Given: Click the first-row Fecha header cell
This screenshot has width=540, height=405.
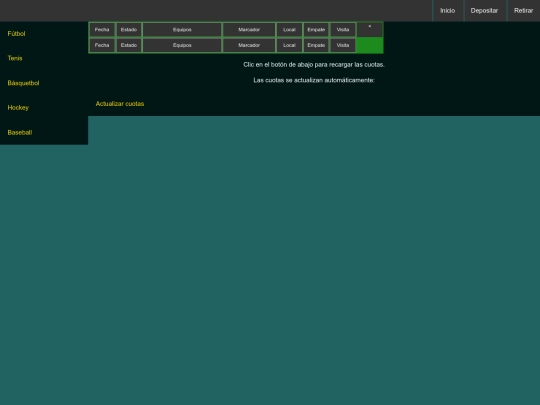Looking at the screenshot, I should (x=102, y=30).
